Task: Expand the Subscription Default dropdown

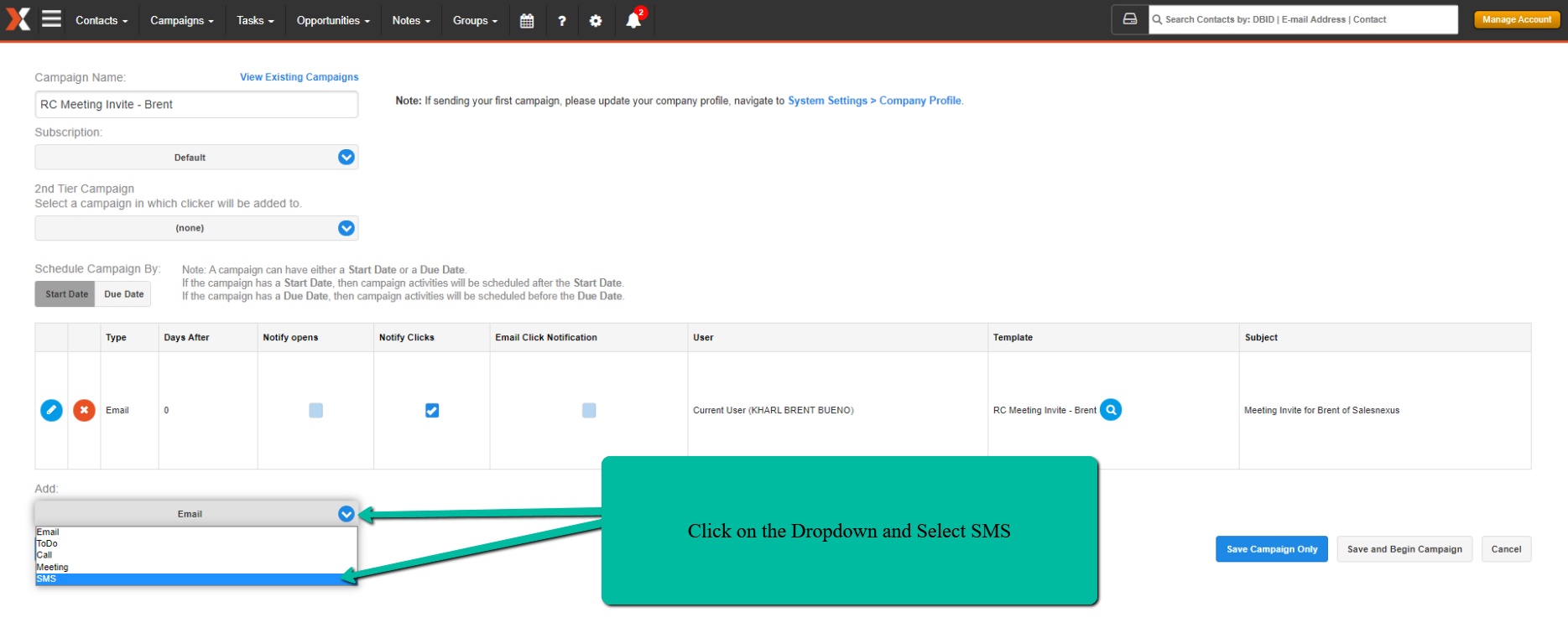Action: 196,157
